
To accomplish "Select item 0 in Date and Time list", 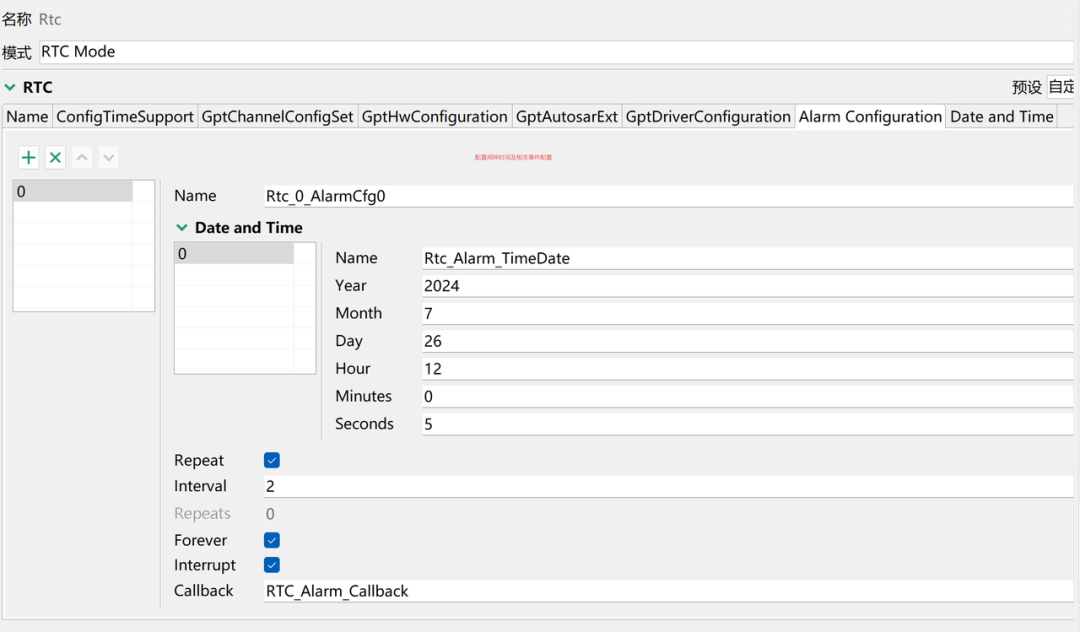I will 233,254.
